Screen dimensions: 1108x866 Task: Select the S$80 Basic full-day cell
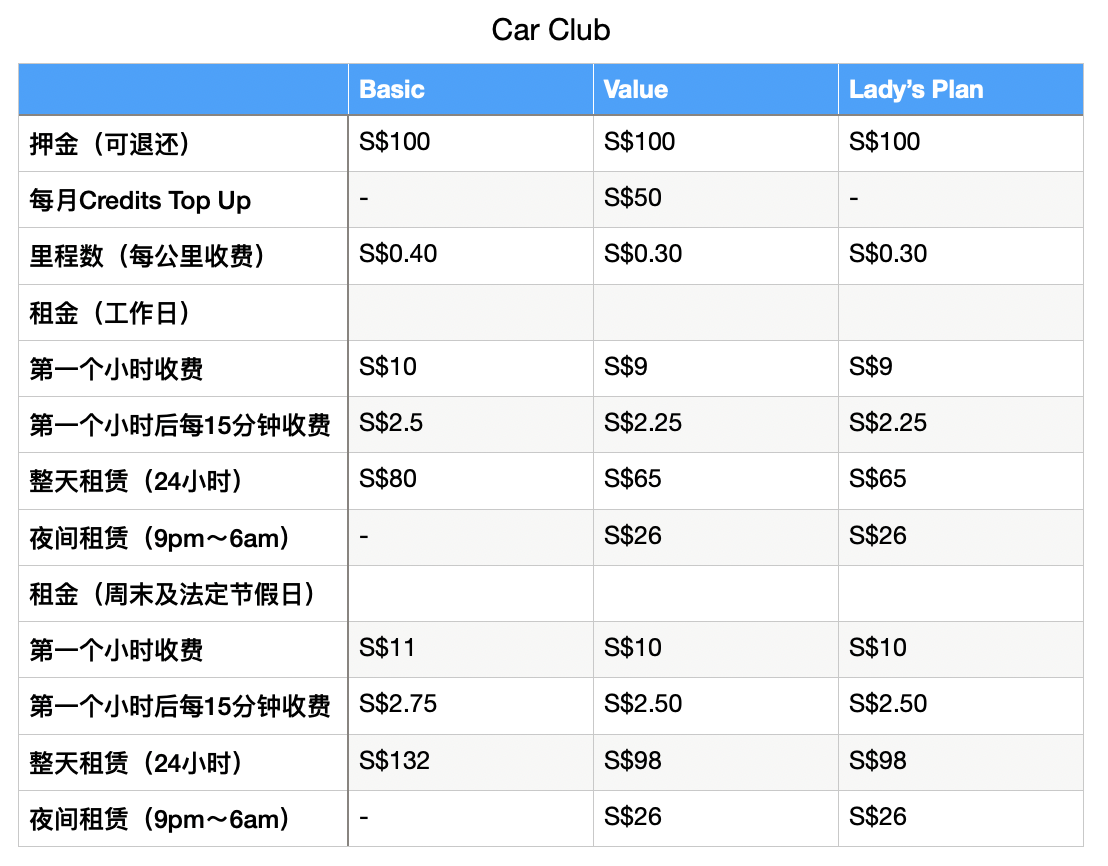[388, 479]
